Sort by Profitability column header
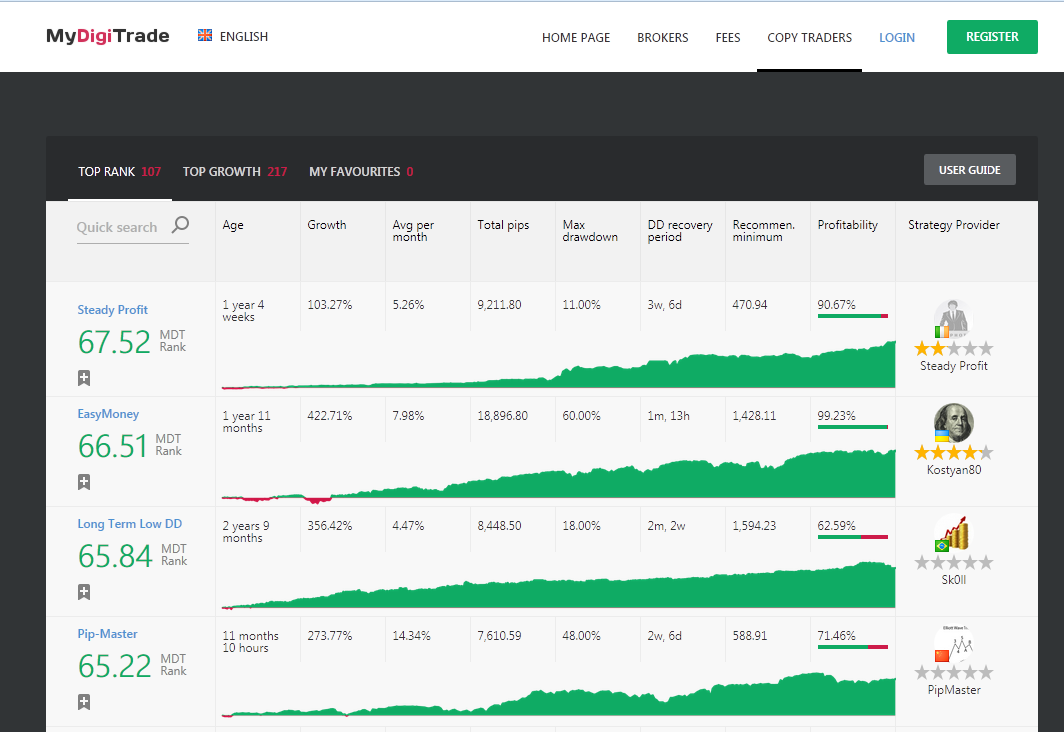Screen dimensions: 1064x732 pos(848,225)
